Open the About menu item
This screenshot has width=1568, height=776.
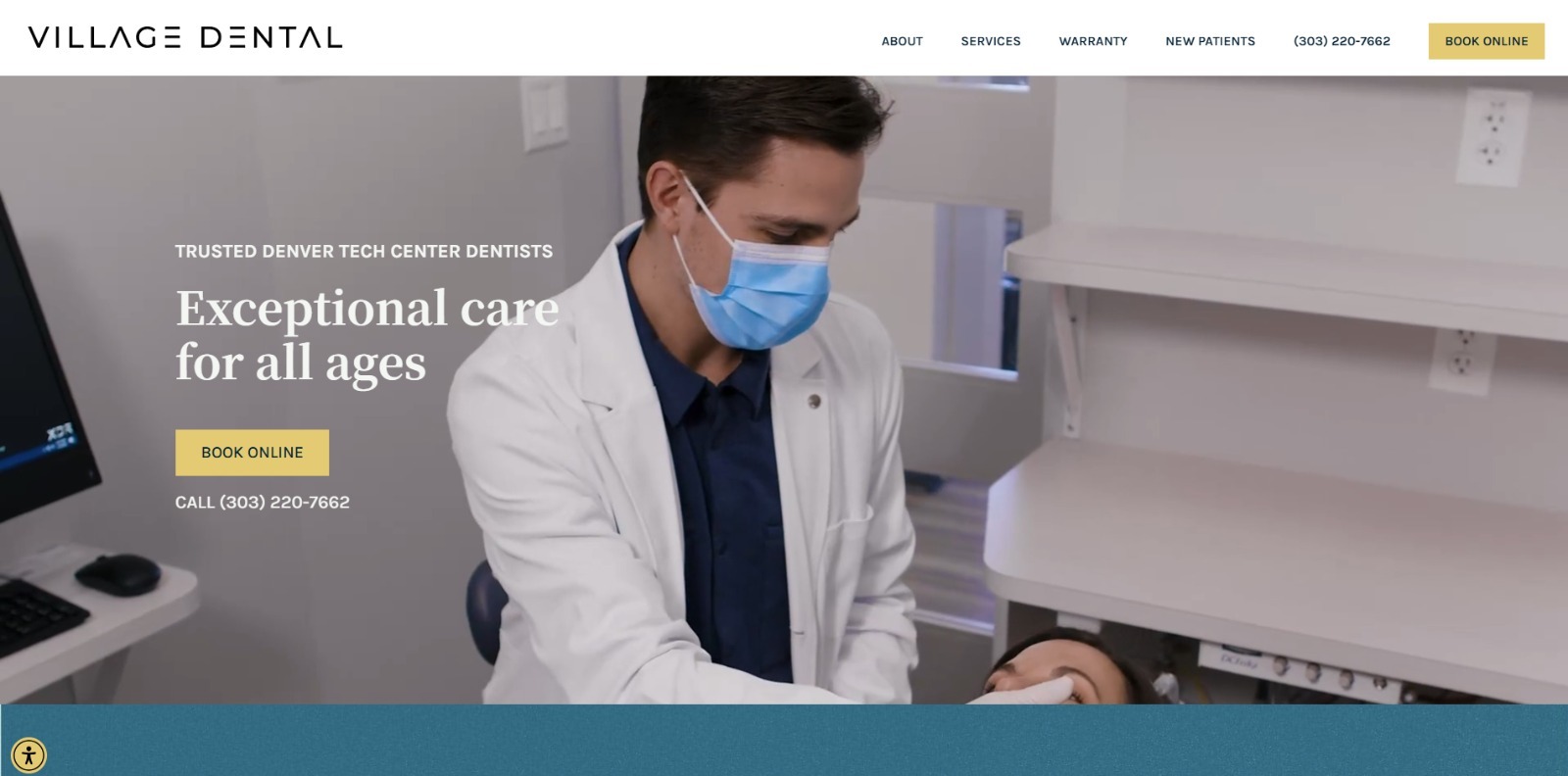pos(902,41)
